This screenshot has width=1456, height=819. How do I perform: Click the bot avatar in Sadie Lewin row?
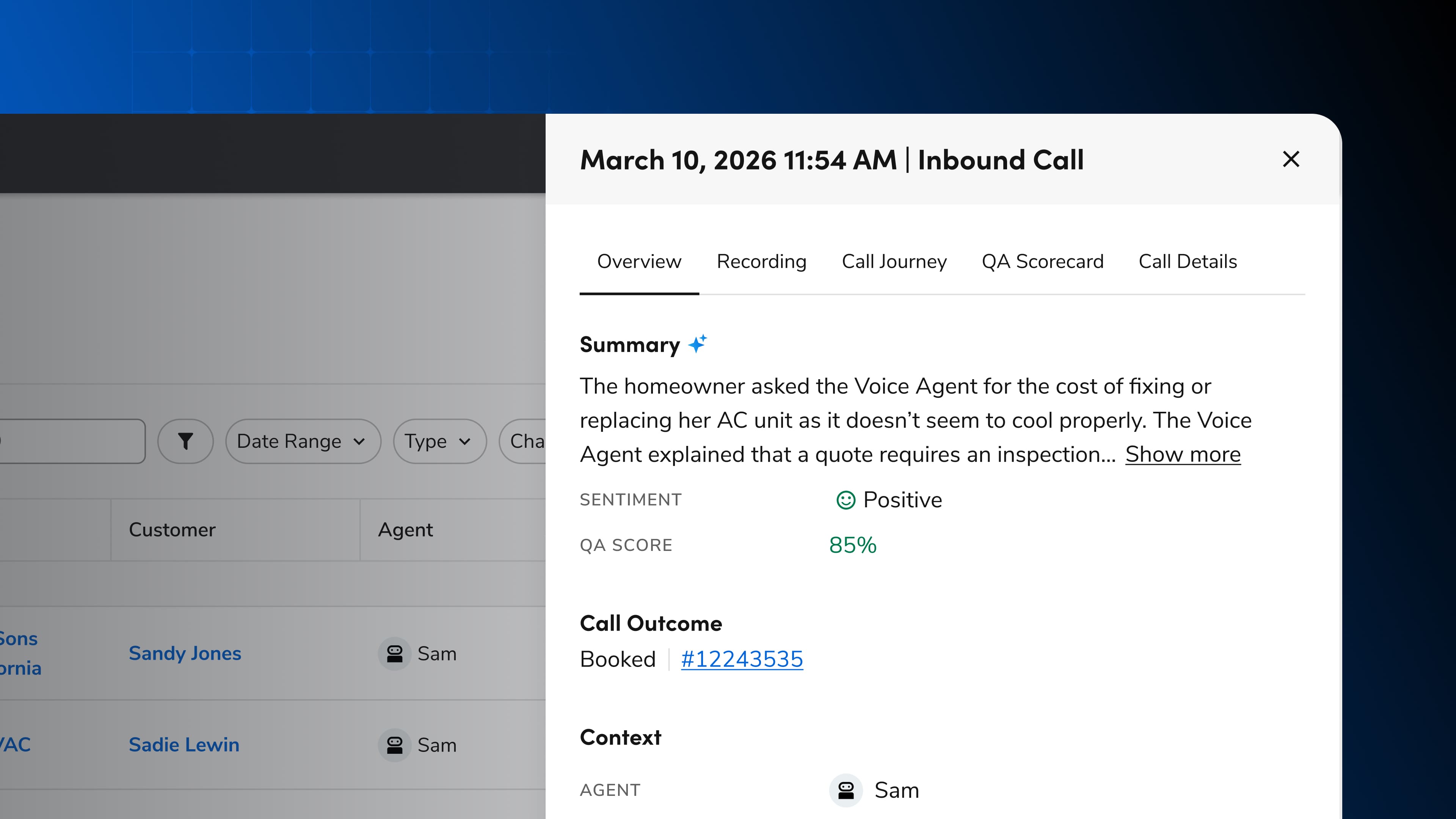point(394,744)
